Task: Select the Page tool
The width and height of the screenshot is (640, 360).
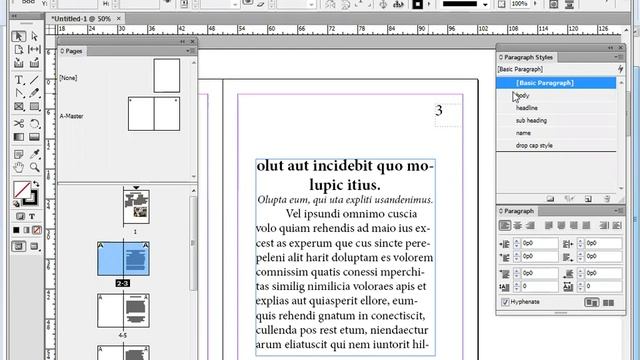Action: coord(18,49)
